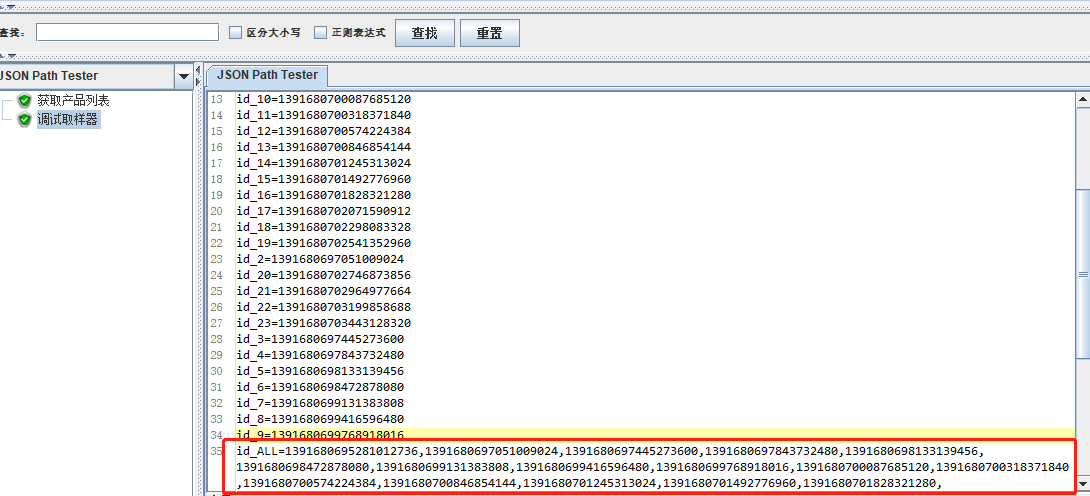1090x496 pixels.
Task: Click line id_8=1391680699416596480
Action: [x=320, y=419]
